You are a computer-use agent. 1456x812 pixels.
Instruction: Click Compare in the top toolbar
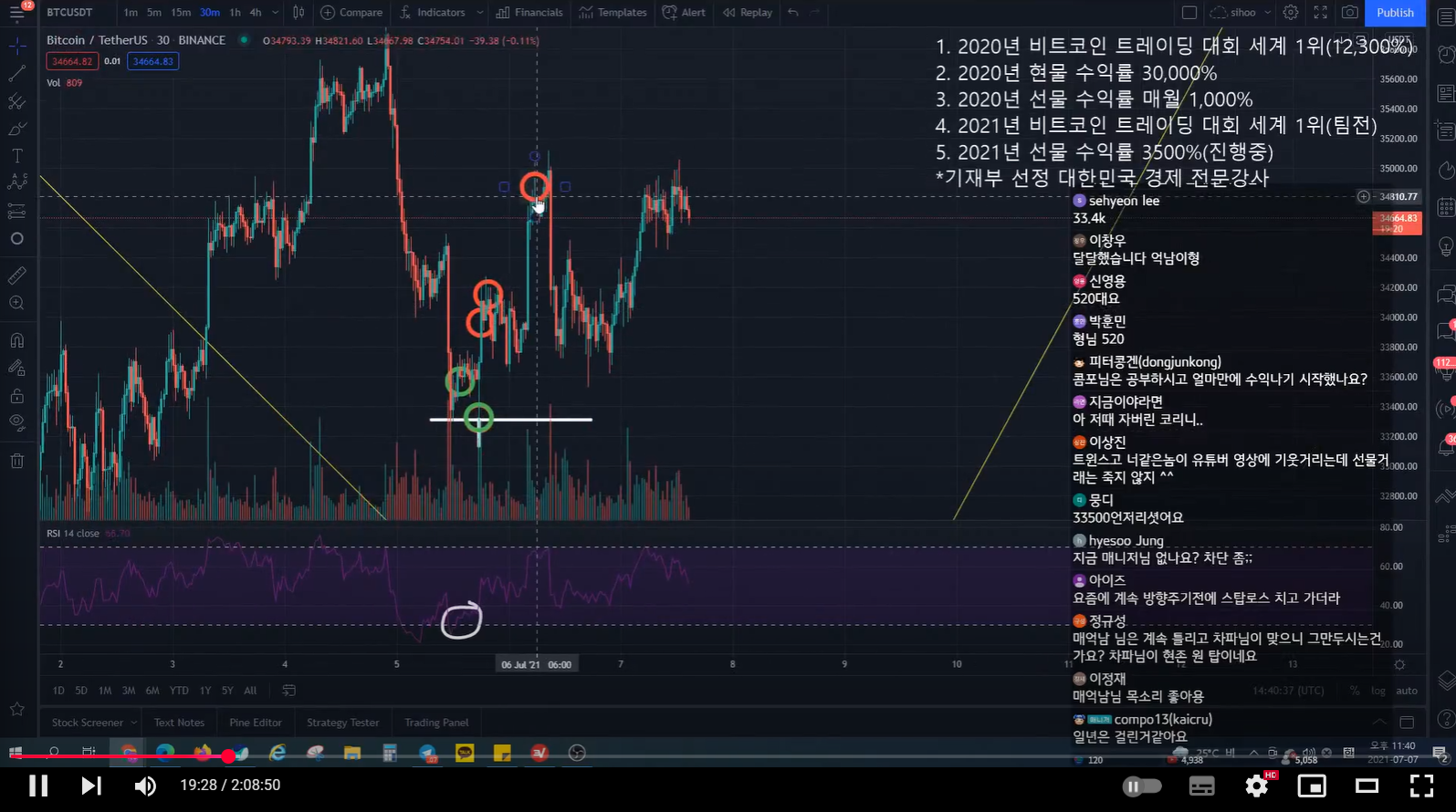(x=351, y=13)
